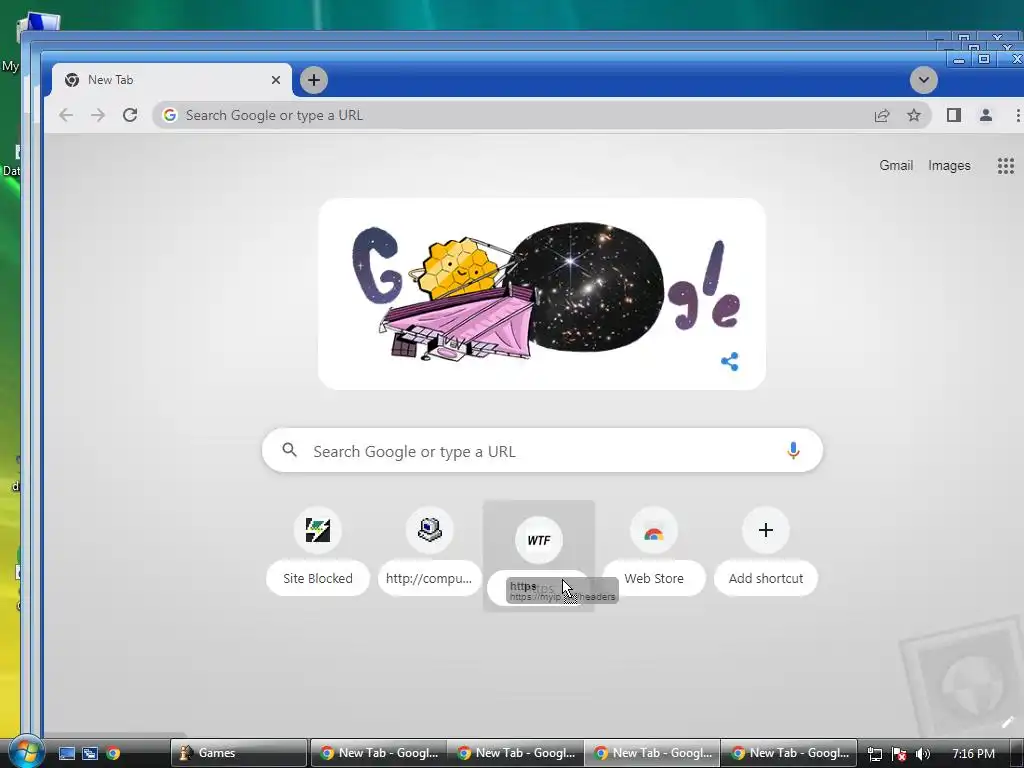
Task: Open the profile avatar icon
Action: [x=985, y=115]
